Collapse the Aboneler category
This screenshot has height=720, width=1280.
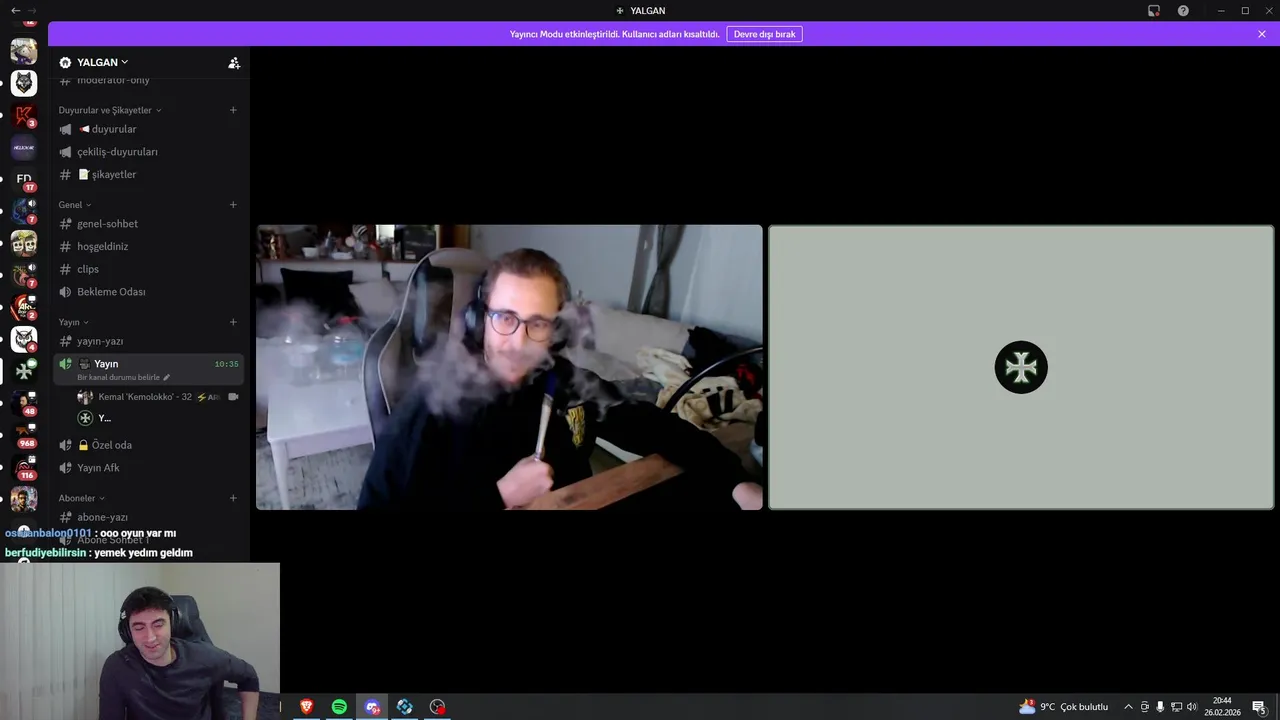[82, 498]
